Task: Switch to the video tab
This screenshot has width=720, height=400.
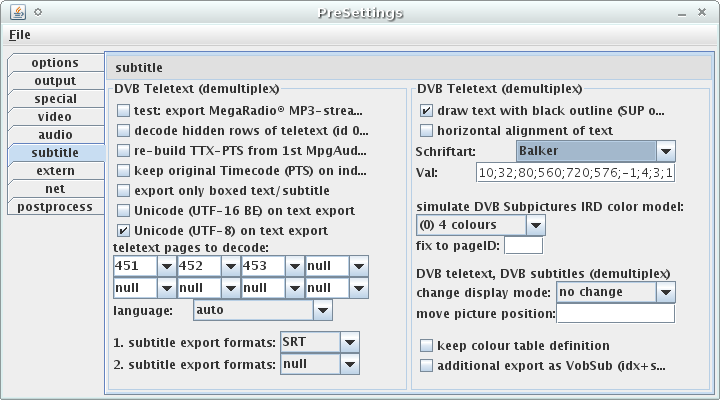Action: pos(55,117)
